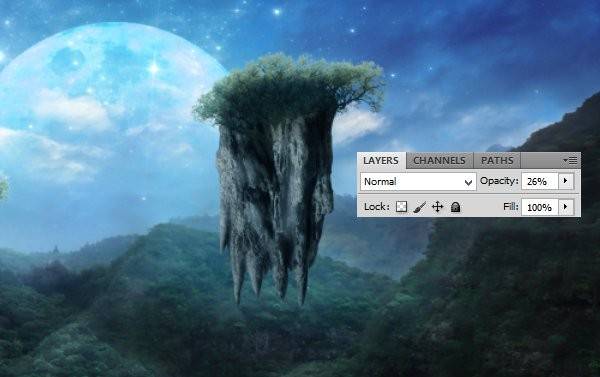Screen dimensions: 600x377
Task: Click the Lock label
Action: pyautogui.click(x=377, y=207)
